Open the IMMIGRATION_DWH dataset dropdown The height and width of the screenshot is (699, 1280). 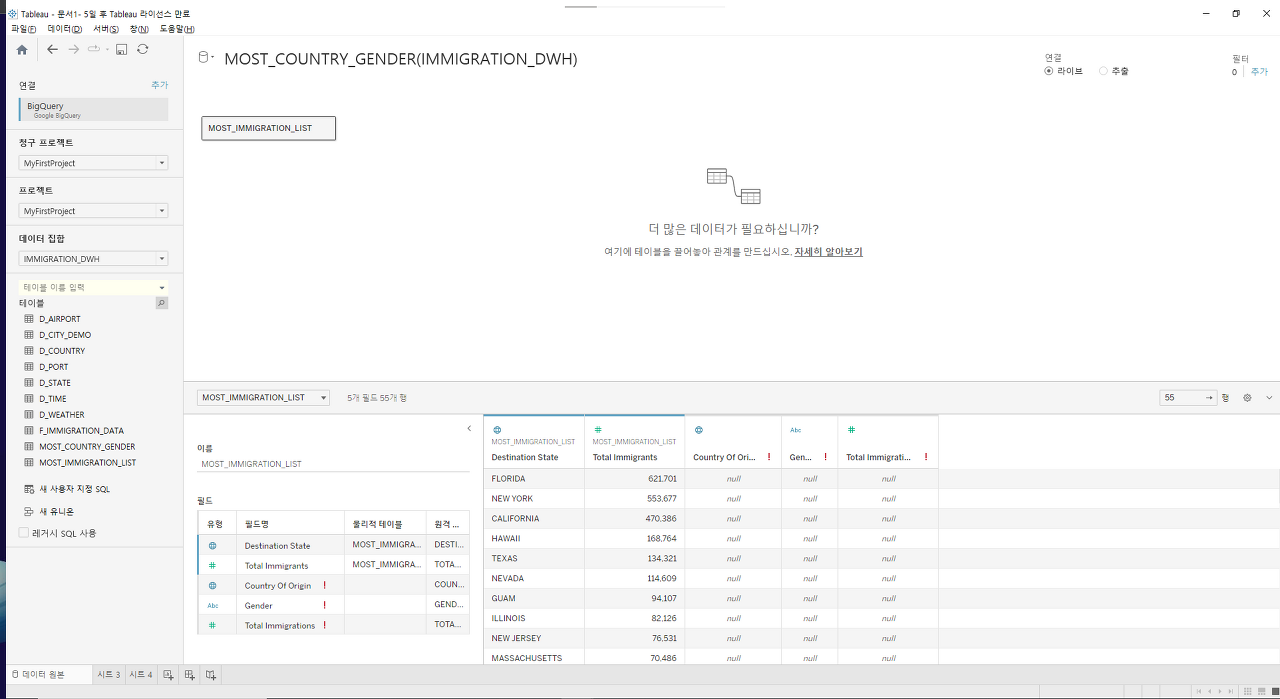[x=94, y=259]
